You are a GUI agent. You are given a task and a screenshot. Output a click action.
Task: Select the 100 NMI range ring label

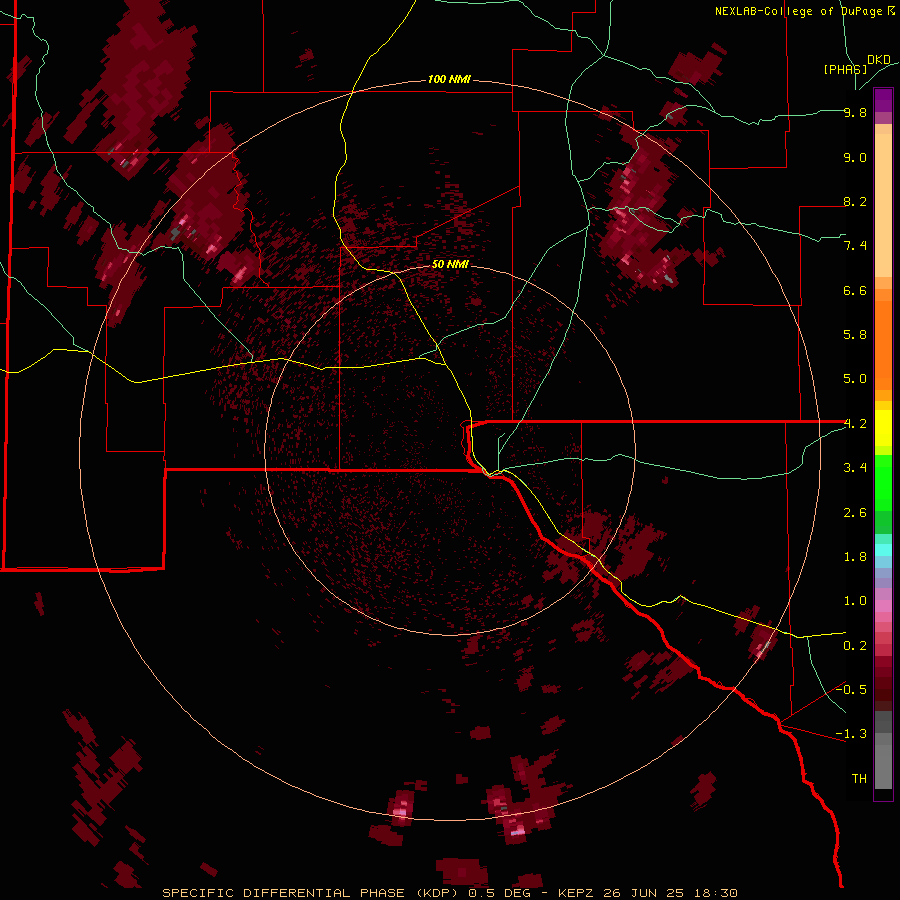[x=449, y=79]
